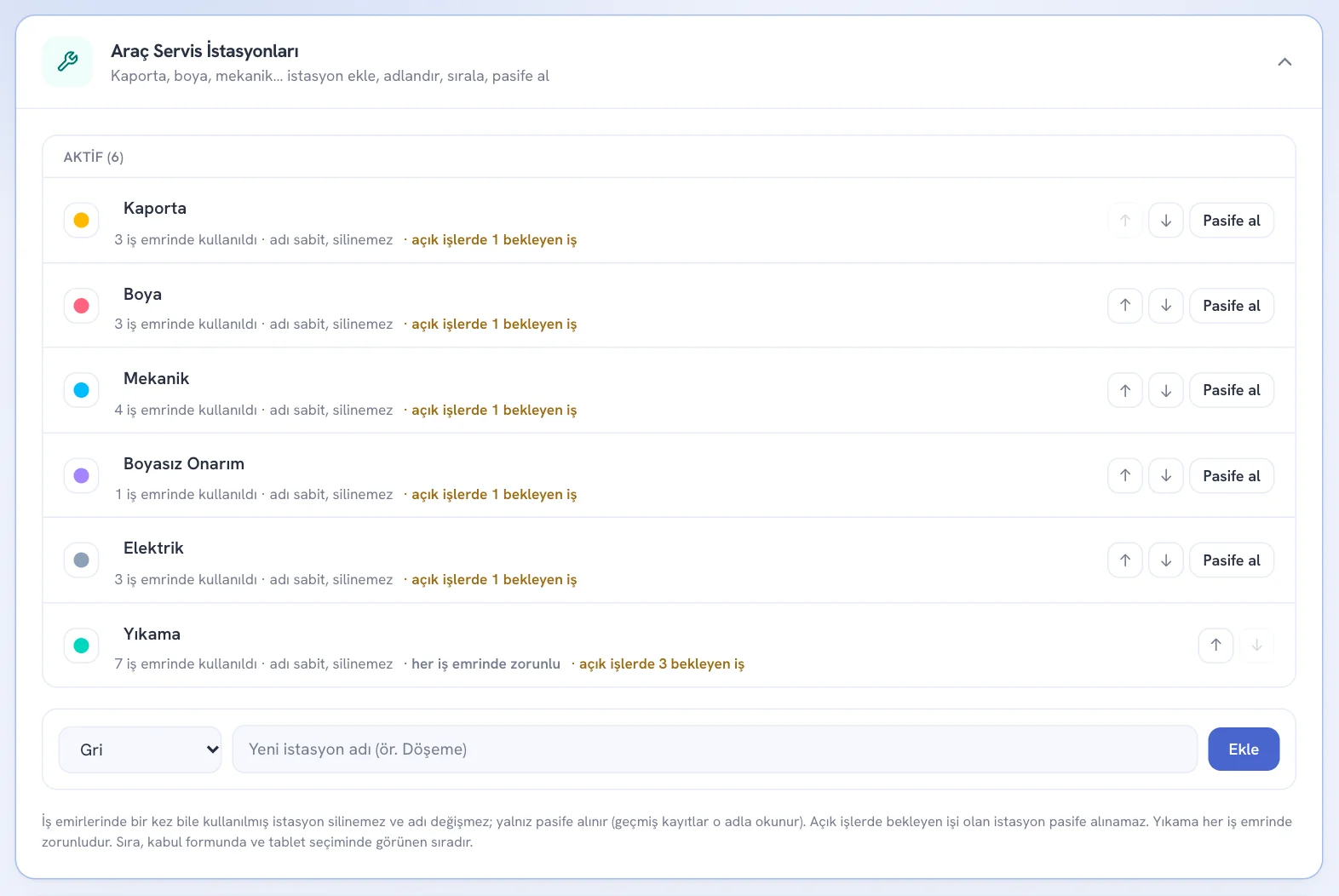Focus the new station name field
This screenshot has height=896, width=1339.
[715, 750]
